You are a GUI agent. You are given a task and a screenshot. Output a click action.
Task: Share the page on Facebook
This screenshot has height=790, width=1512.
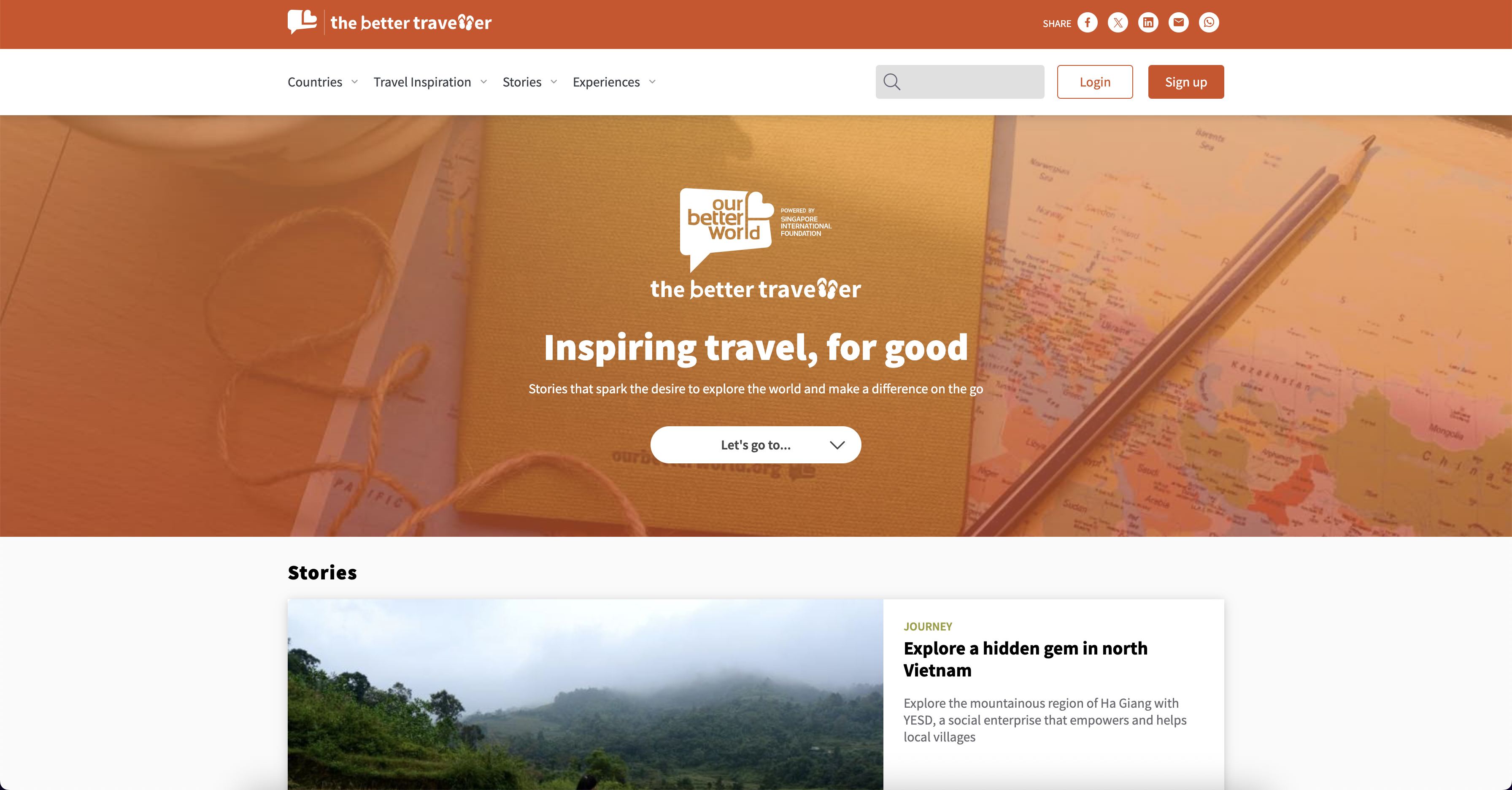[x=1087, y=23]
